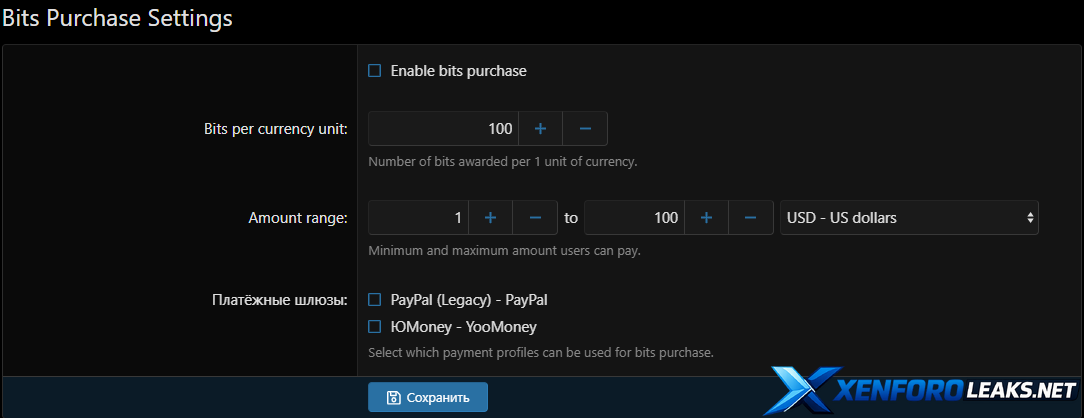
Task: Tick the ЮMoney - YooMoney payment profile
Action: point(375,326)
